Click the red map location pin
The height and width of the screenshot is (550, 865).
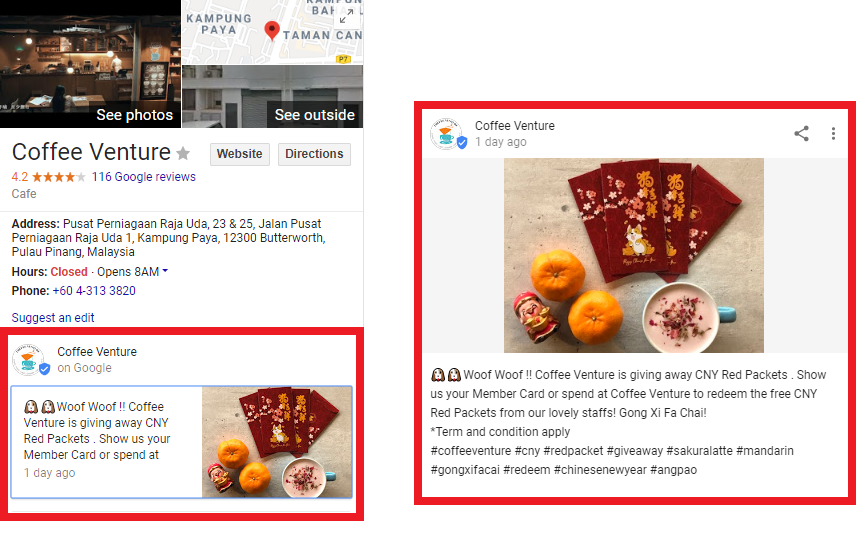[271, 30]
